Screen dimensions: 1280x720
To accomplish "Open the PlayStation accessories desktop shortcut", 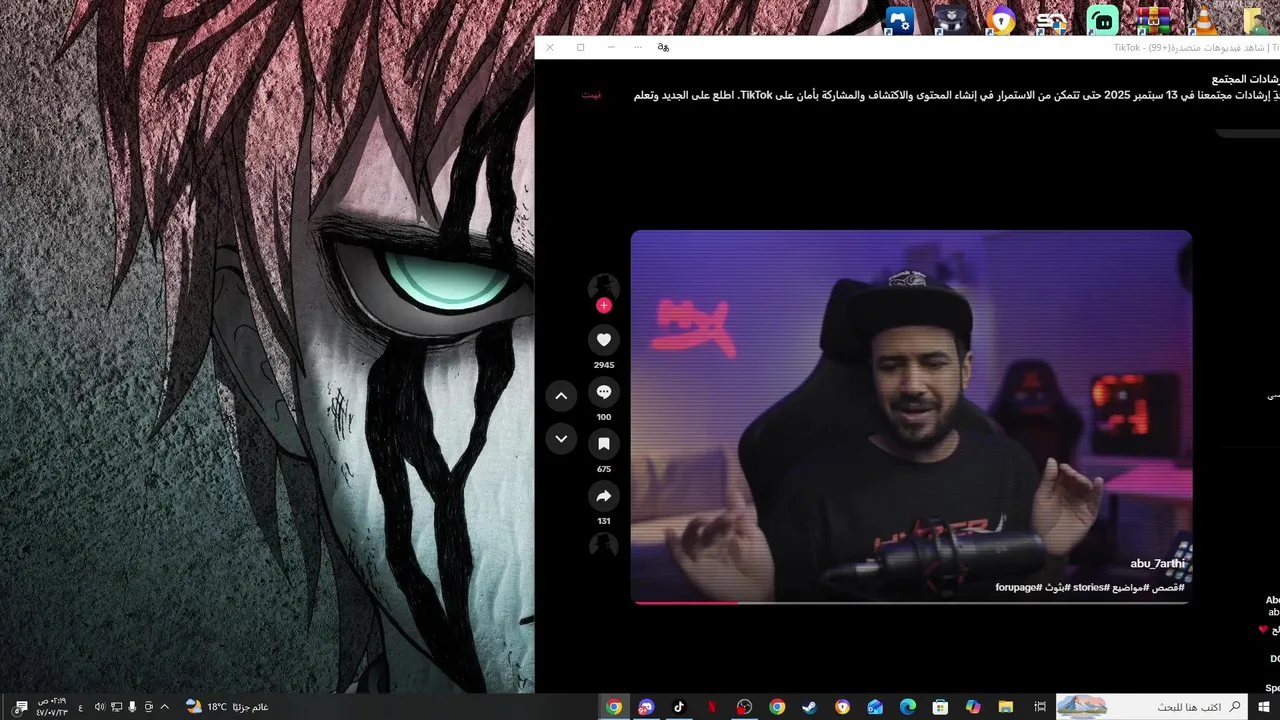I will pos(900,20).
